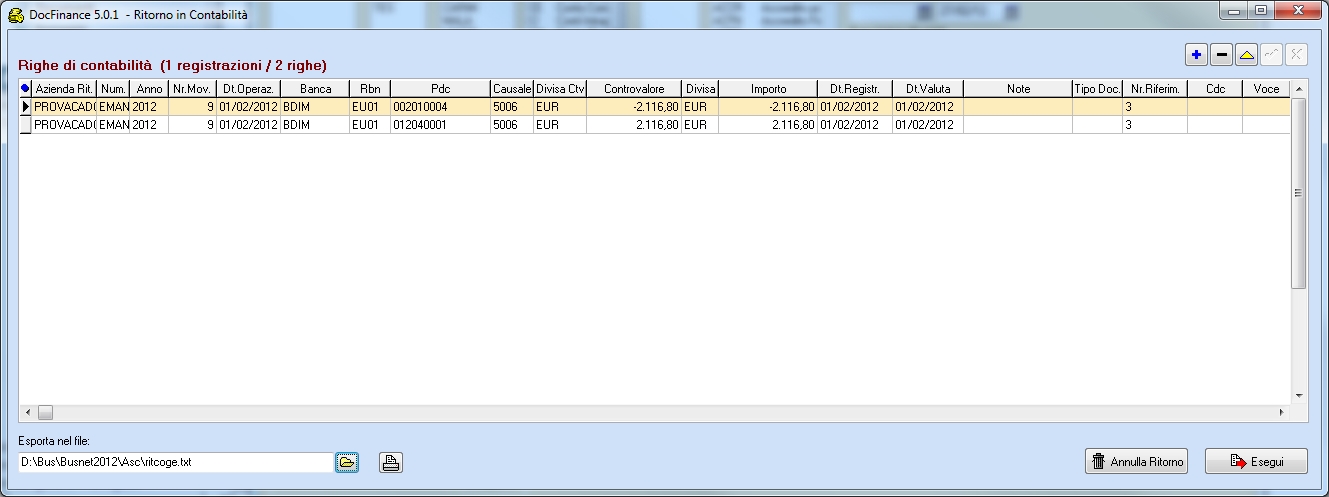Click Controvalore cell -2.116,80
Image resolution: width=1329 pixels, height=497 pixels.
[634, 106]
